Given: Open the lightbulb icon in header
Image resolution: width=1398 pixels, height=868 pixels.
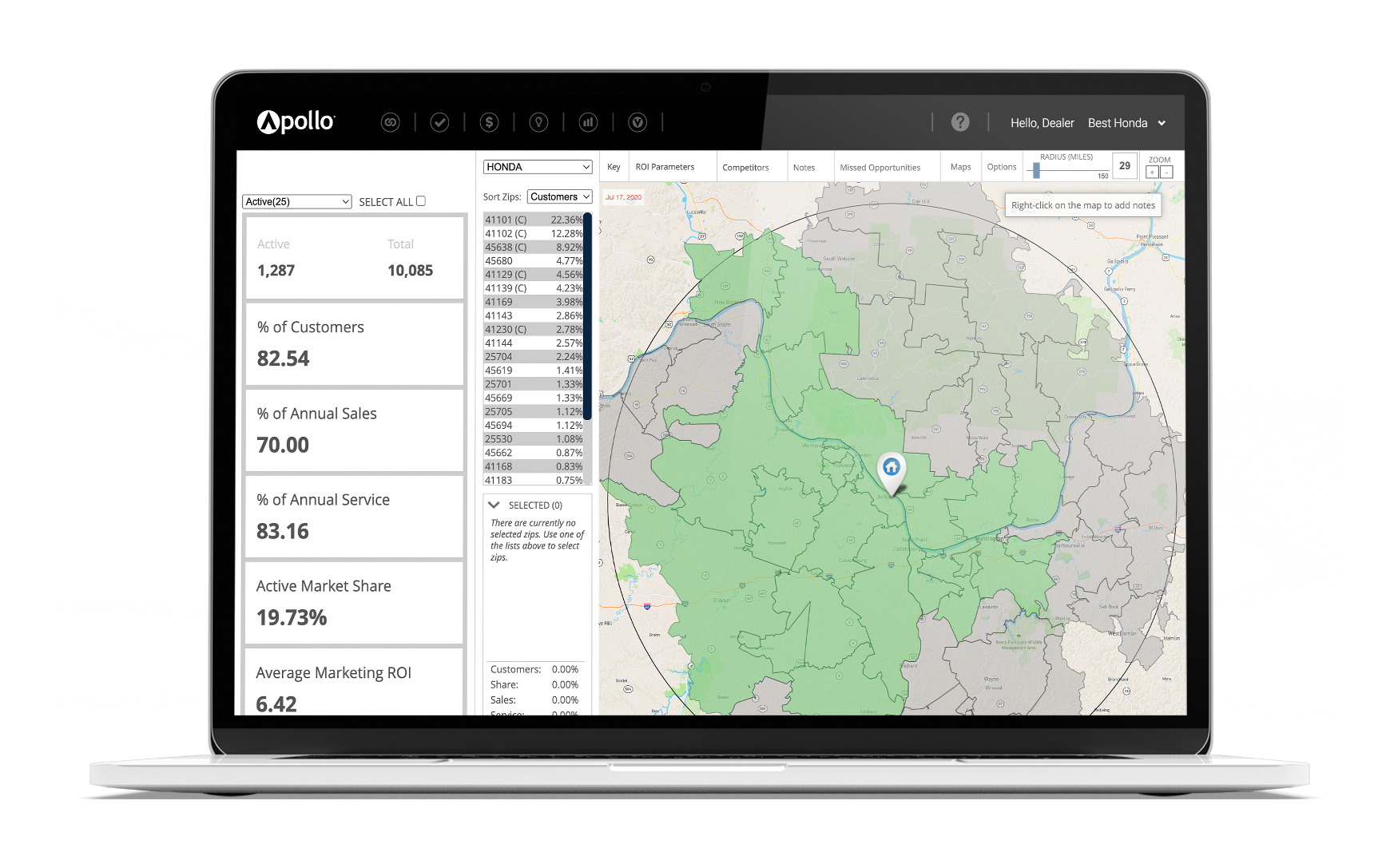Looking at the screenshot, I should 538,122.
